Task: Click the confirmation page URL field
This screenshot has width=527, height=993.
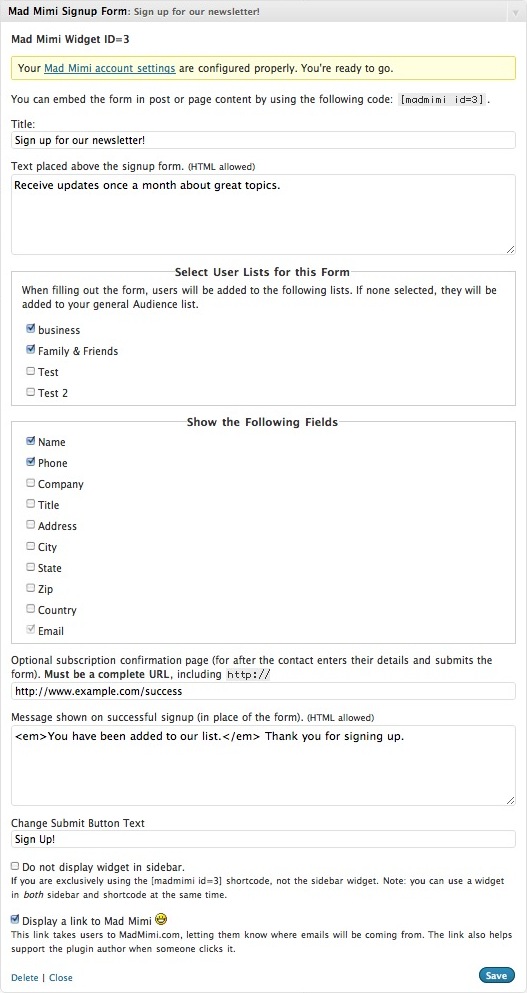Action: click(x=264, y=691)
